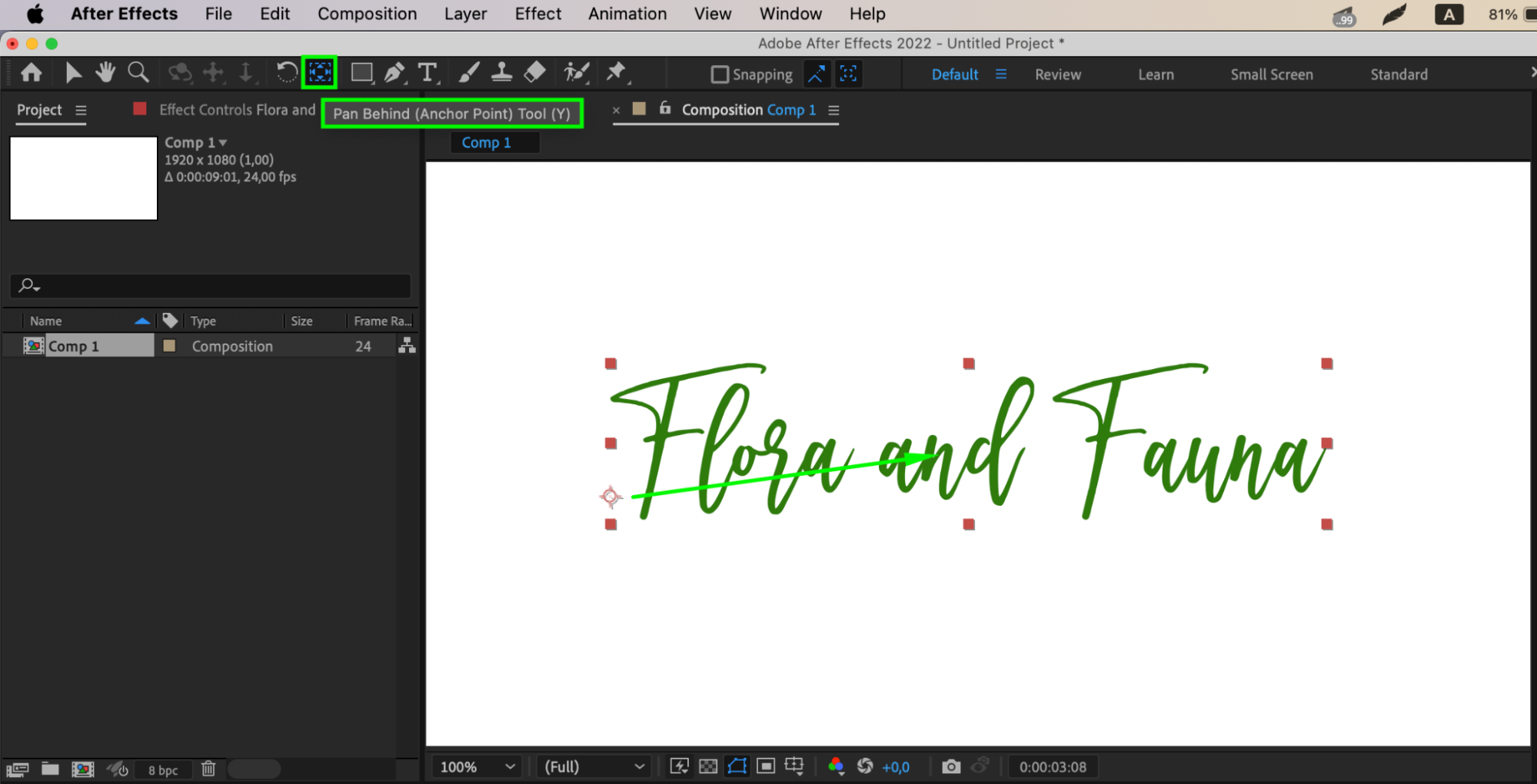This screenshot has width=1537, height=784.
Task: Click the Zoom magnifier tool
Action: click(x=138, y=73)
